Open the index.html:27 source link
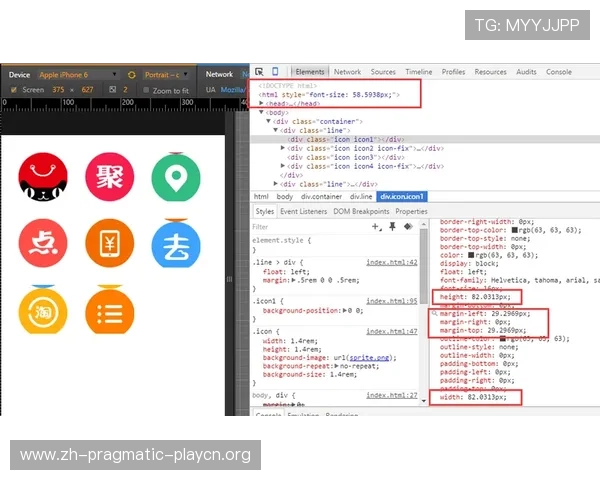 pos(392,395)
